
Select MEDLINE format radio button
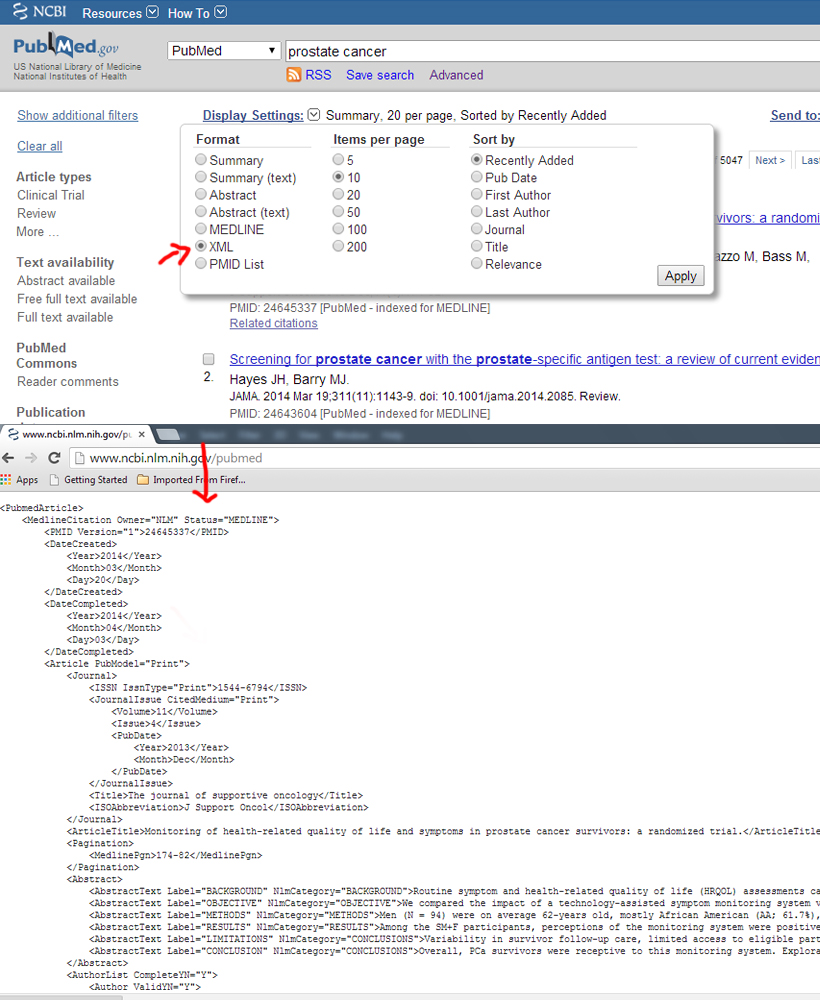201,228
